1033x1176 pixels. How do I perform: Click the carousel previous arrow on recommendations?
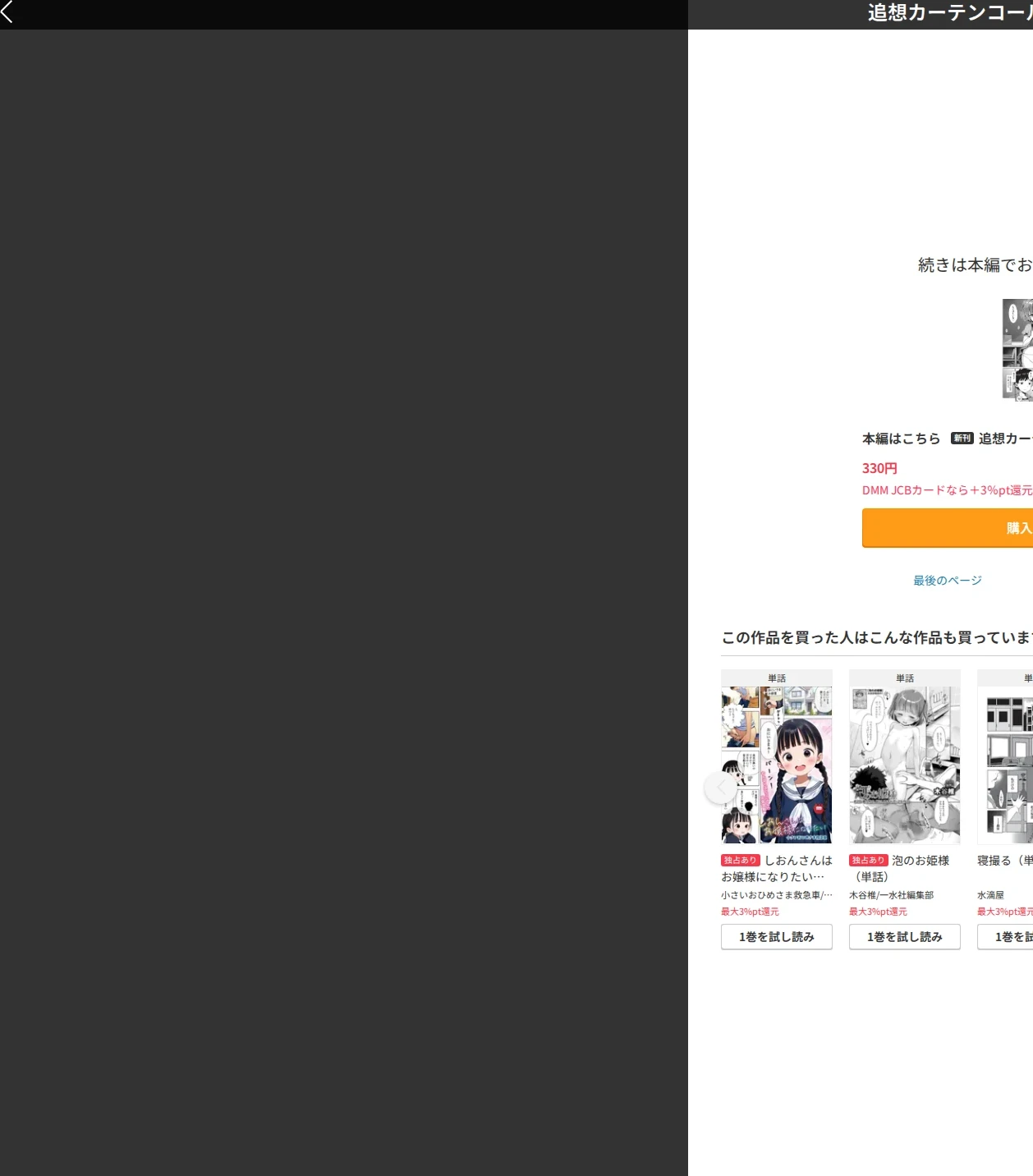[721, 788]
